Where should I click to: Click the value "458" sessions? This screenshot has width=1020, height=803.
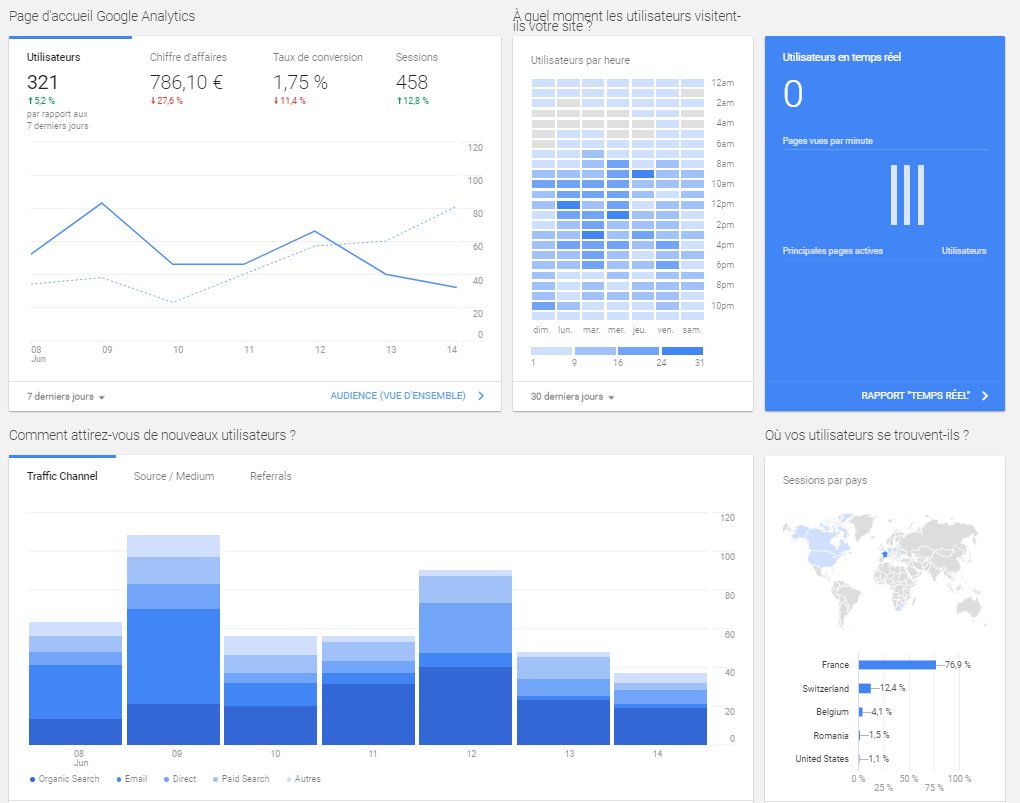(412, 82)
